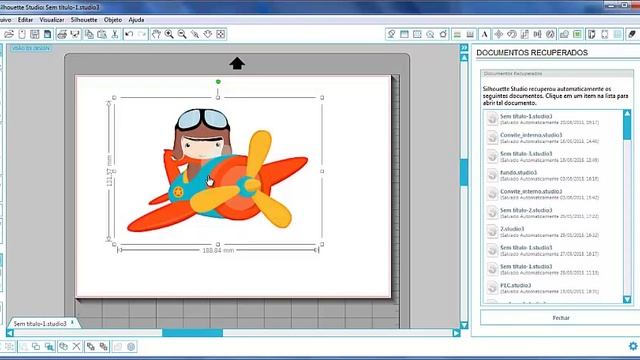Viewport: 640px width, 360px height.
Task: Open the Replicate window icon
Action: coord(551,34)
